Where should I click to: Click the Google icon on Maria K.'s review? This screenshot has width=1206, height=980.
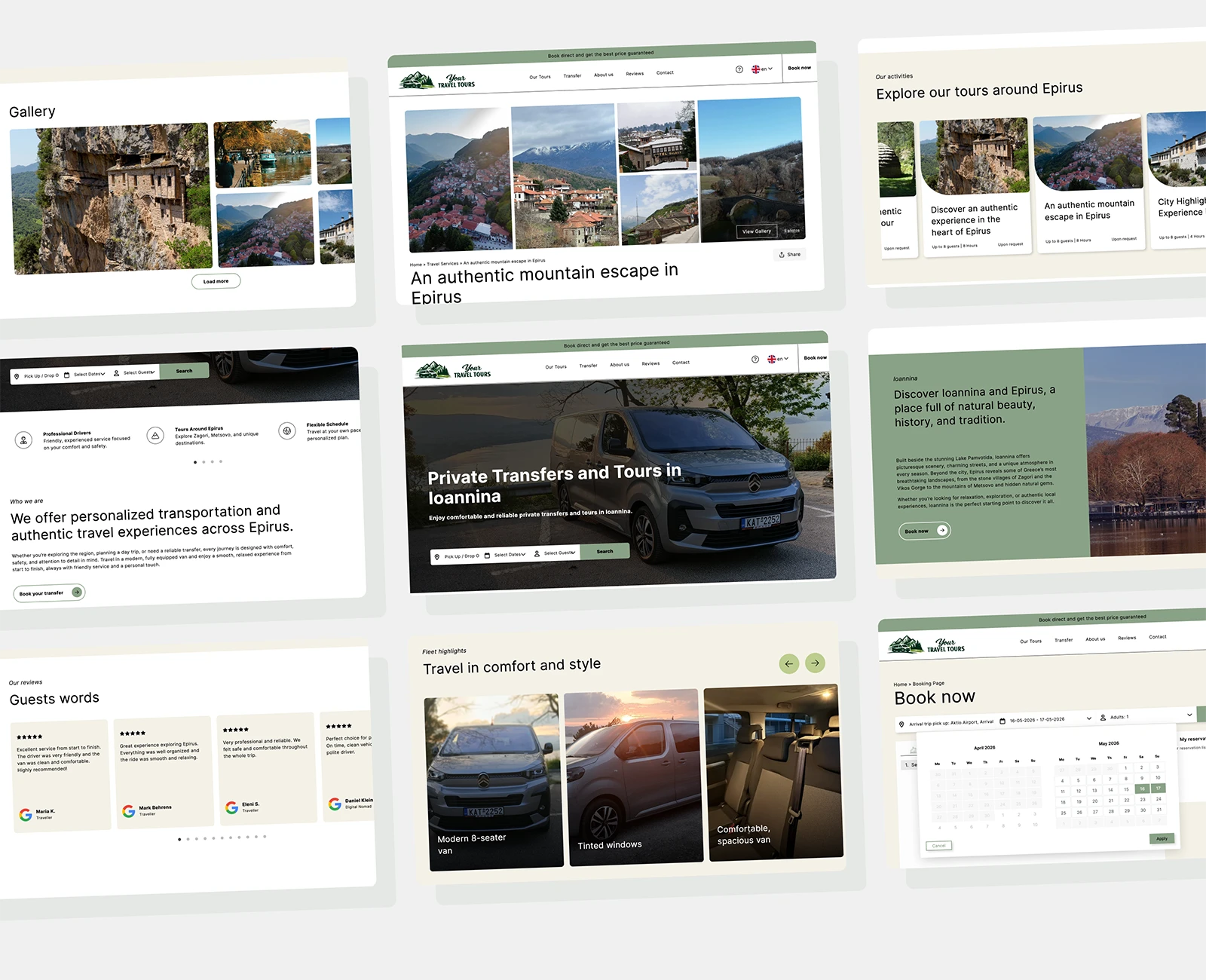click(x=26, y=815)
